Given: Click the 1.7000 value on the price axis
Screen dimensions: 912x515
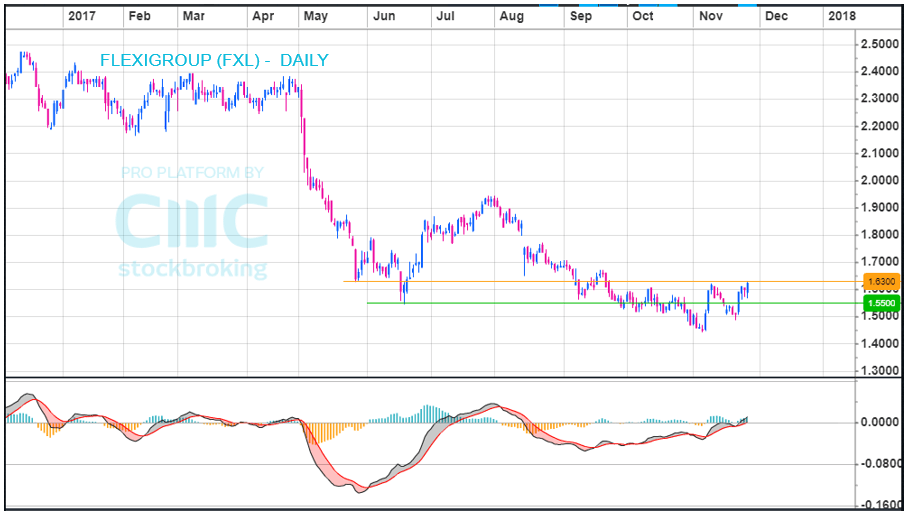Looking at the screenshot, I should point(880,262).
